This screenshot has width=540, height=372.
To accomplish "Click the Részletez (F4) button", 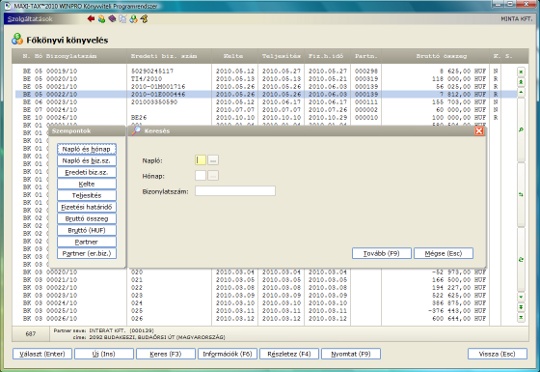I will point(289,354).
